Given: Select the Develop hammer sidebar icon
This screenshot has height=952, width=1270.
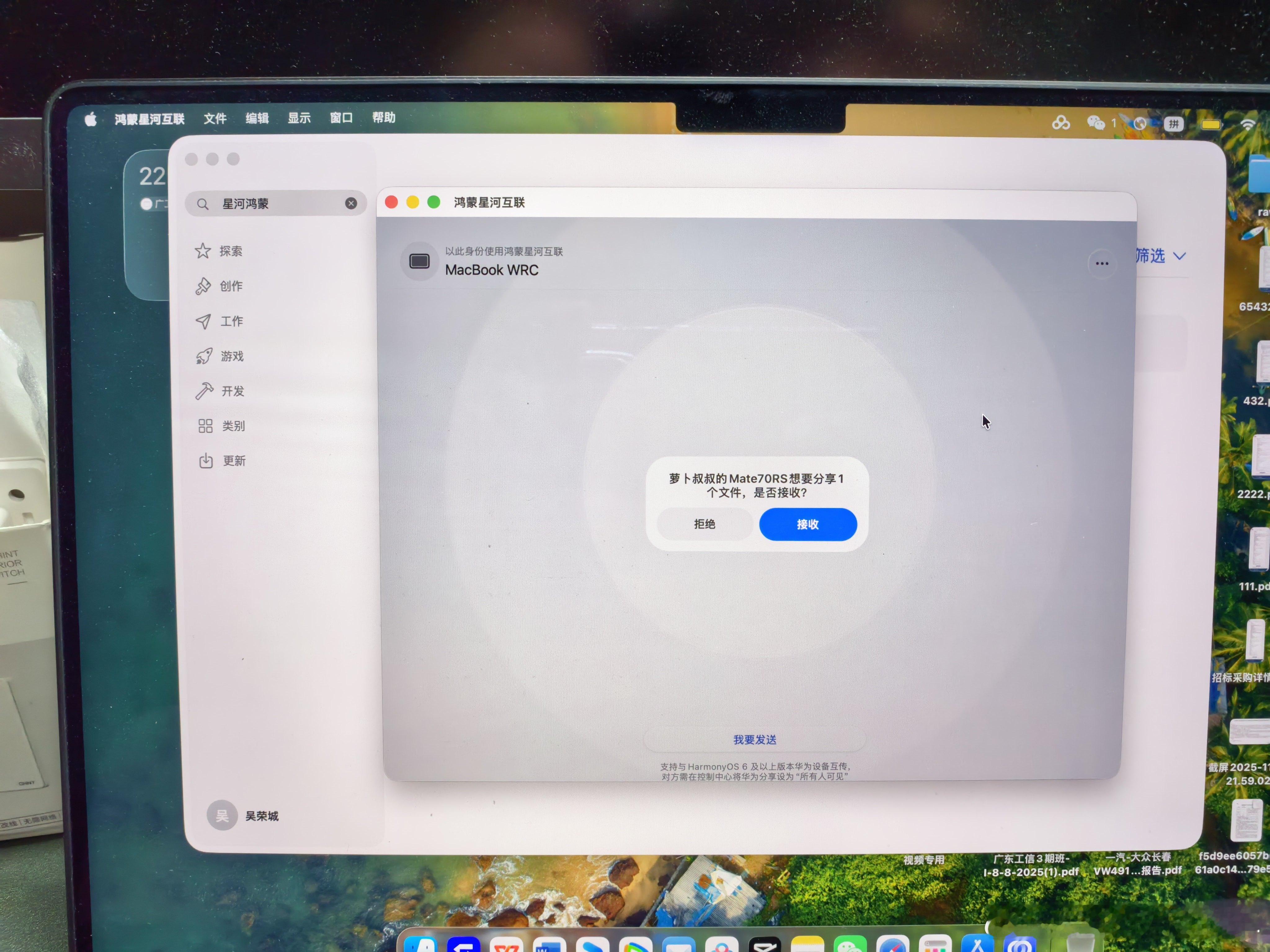Looking at the screenshot, I should (204, 391).
